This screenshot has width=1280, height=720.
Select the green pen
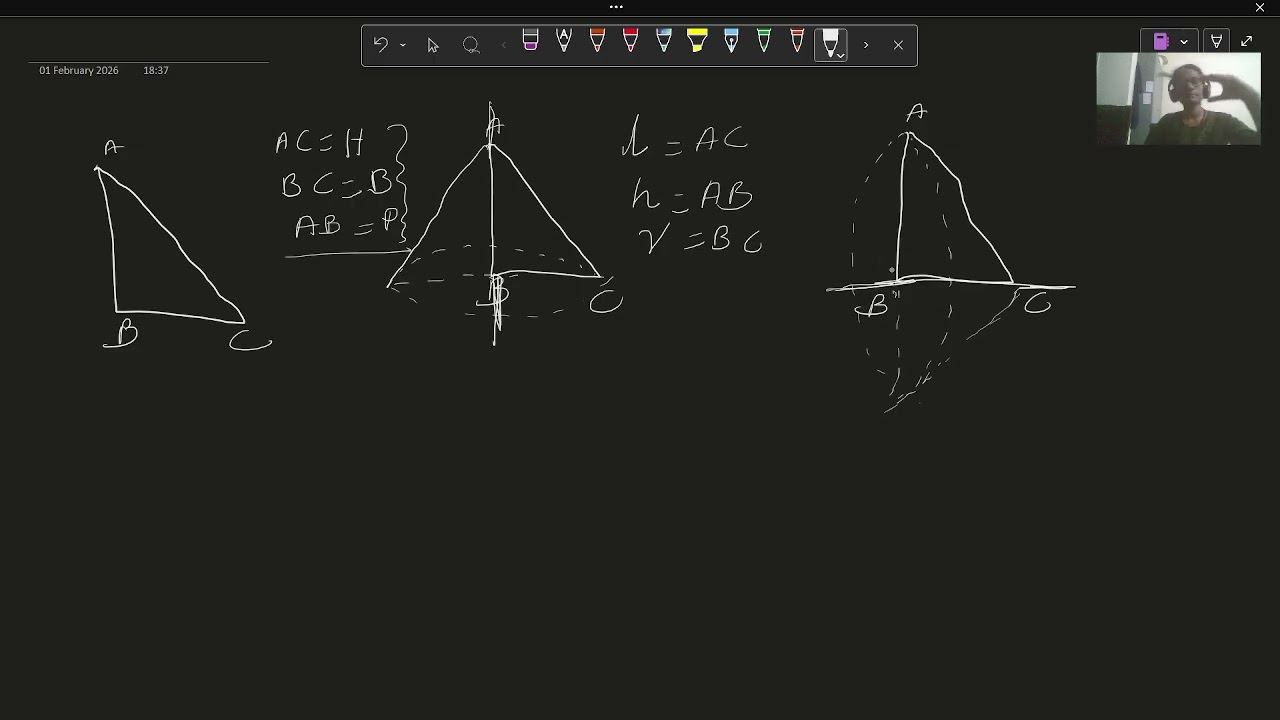pyautogui.click(x=764, y=42)
